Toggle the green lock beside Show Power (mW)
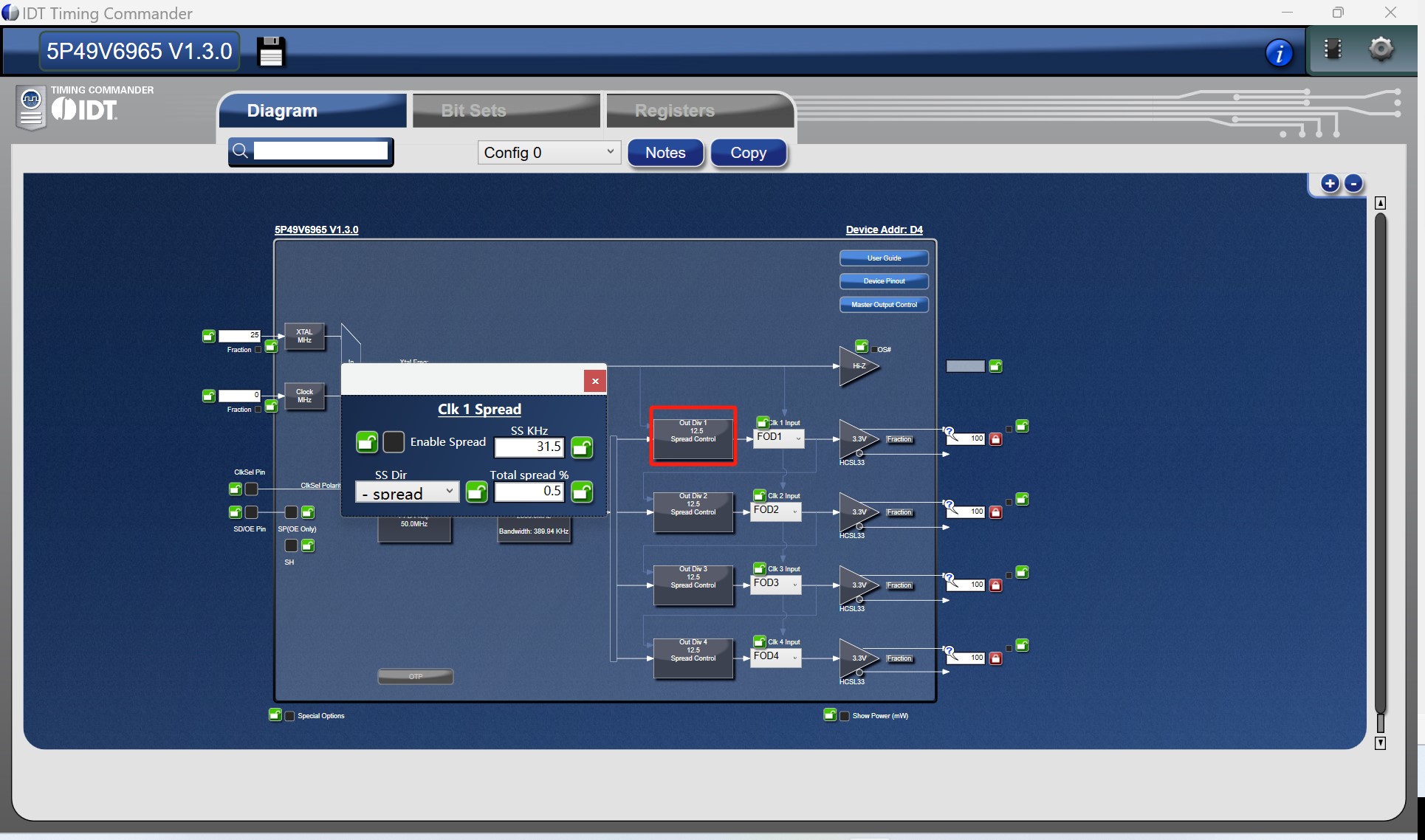1425x840 pixels. pyautogui.click(x=830, y=715)
